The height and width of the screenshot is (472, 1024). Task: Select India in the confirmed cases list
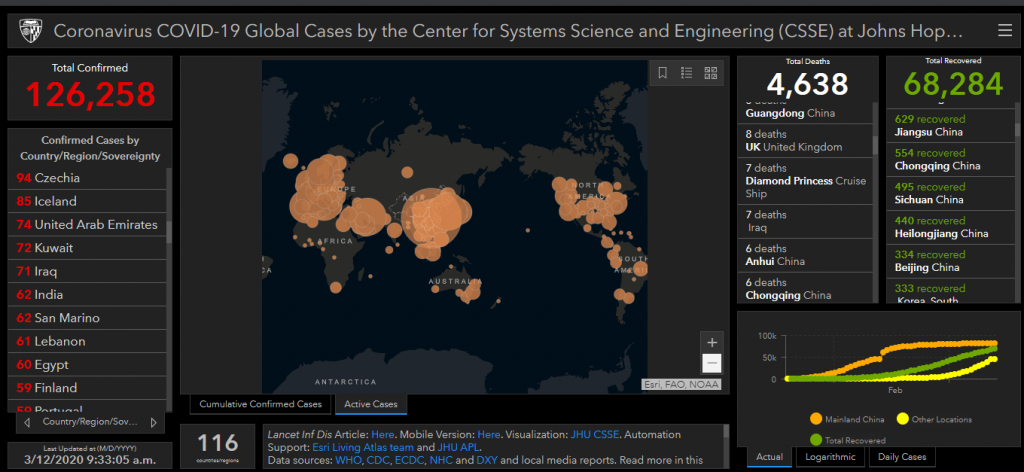[x=88, y=294]
